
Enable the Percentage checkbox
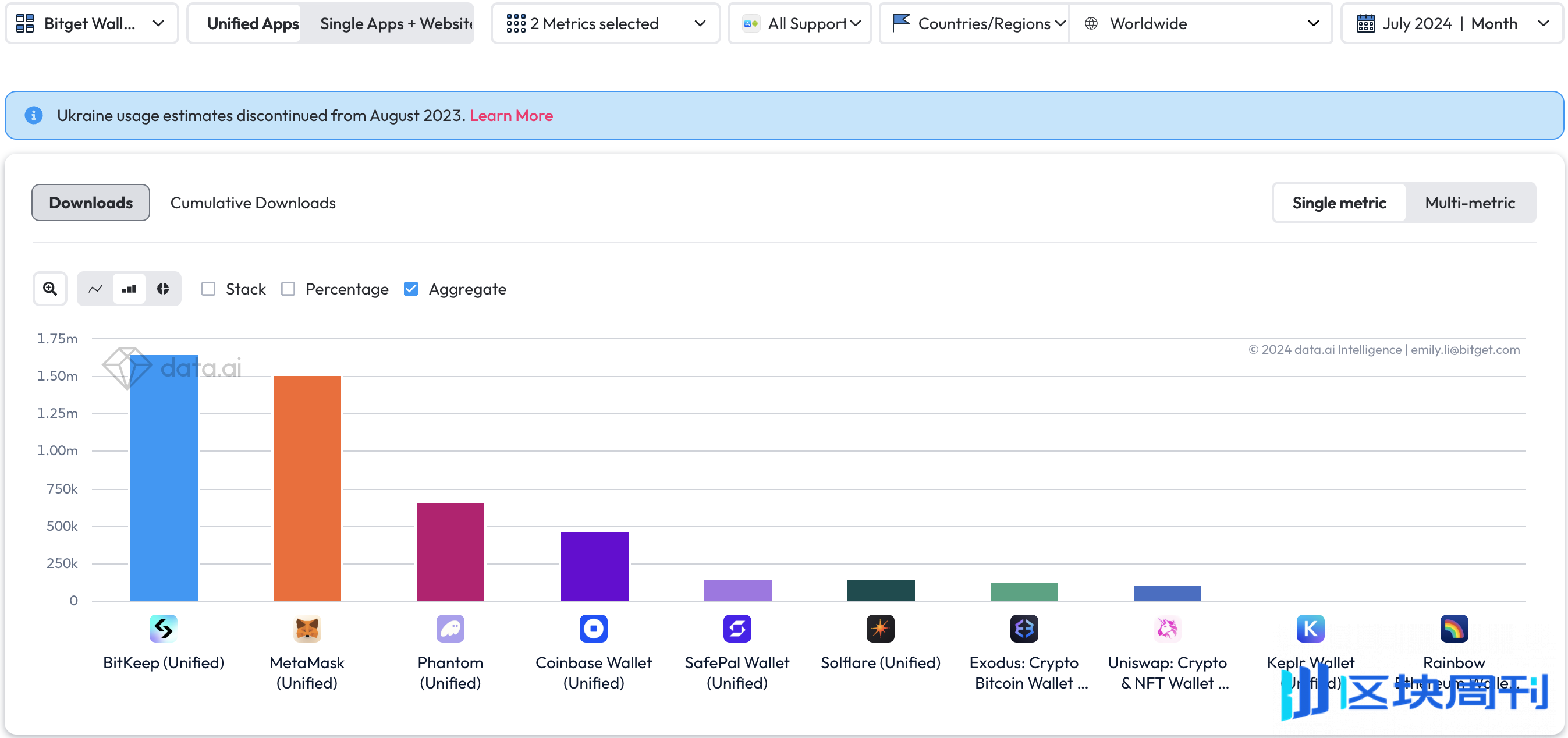pos(289,289)
